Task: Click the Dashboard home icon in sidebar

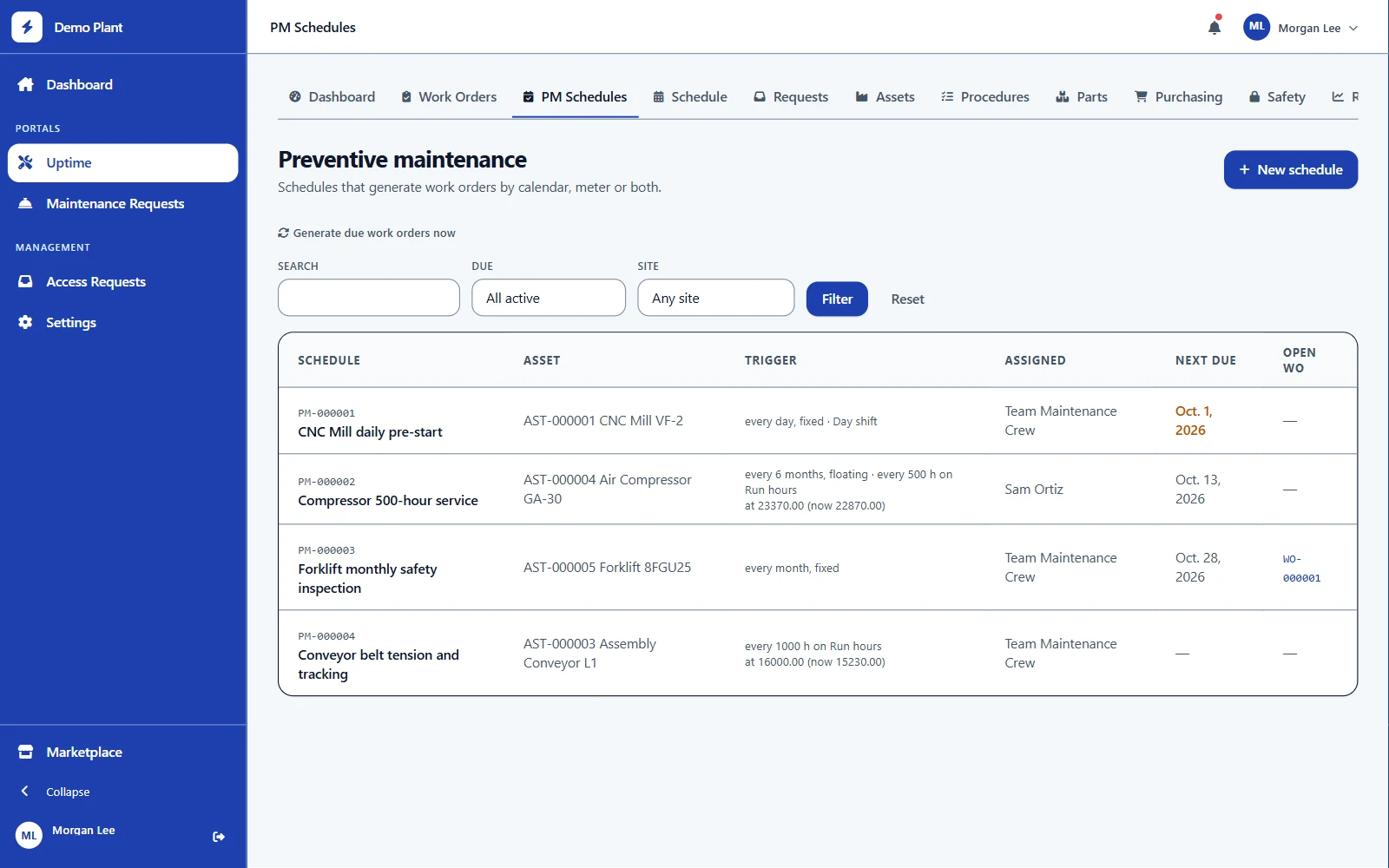Action: pyautogui.click(x=26, y=84)
